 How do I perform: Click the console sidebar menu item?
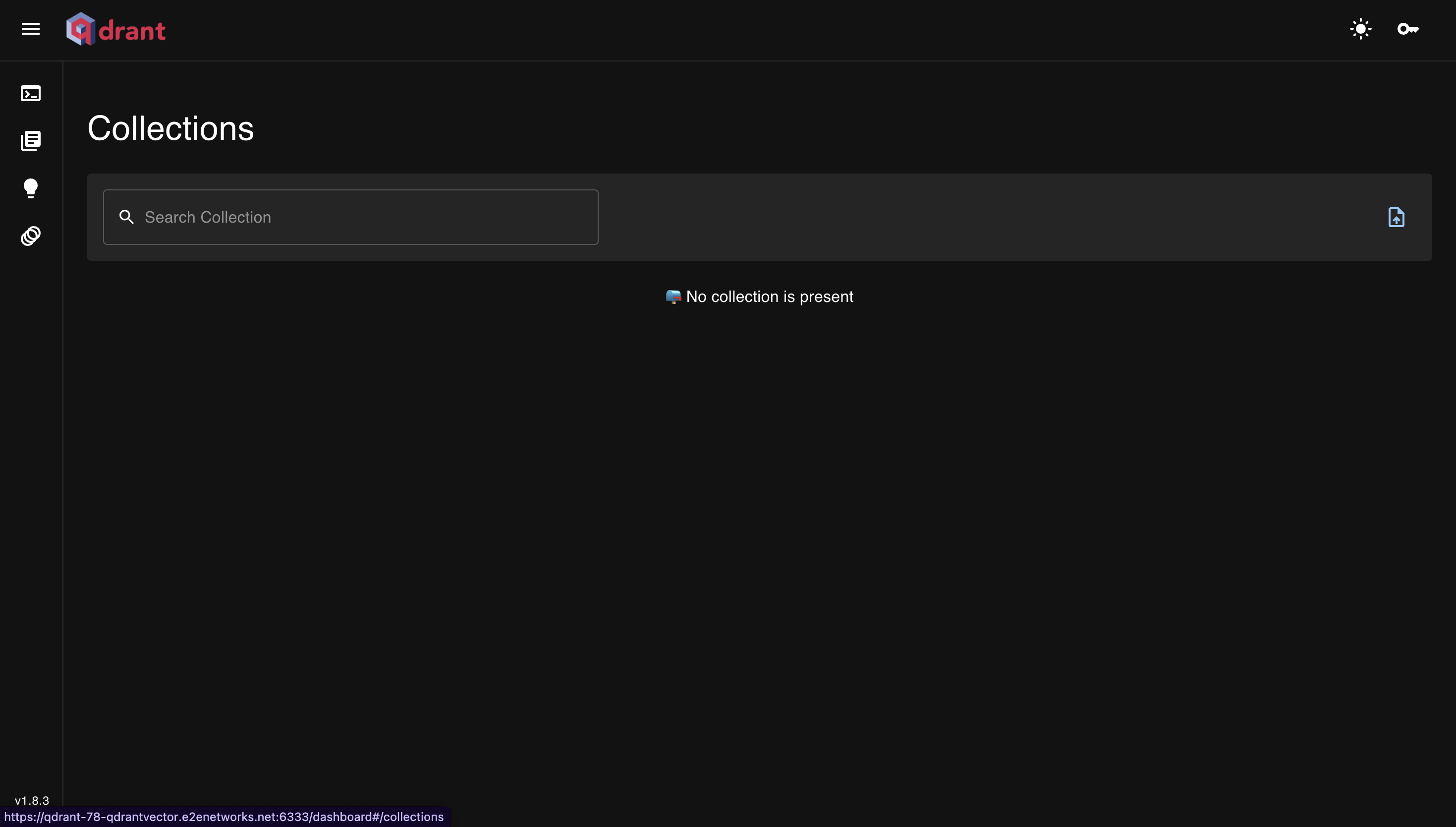[30, 92]
